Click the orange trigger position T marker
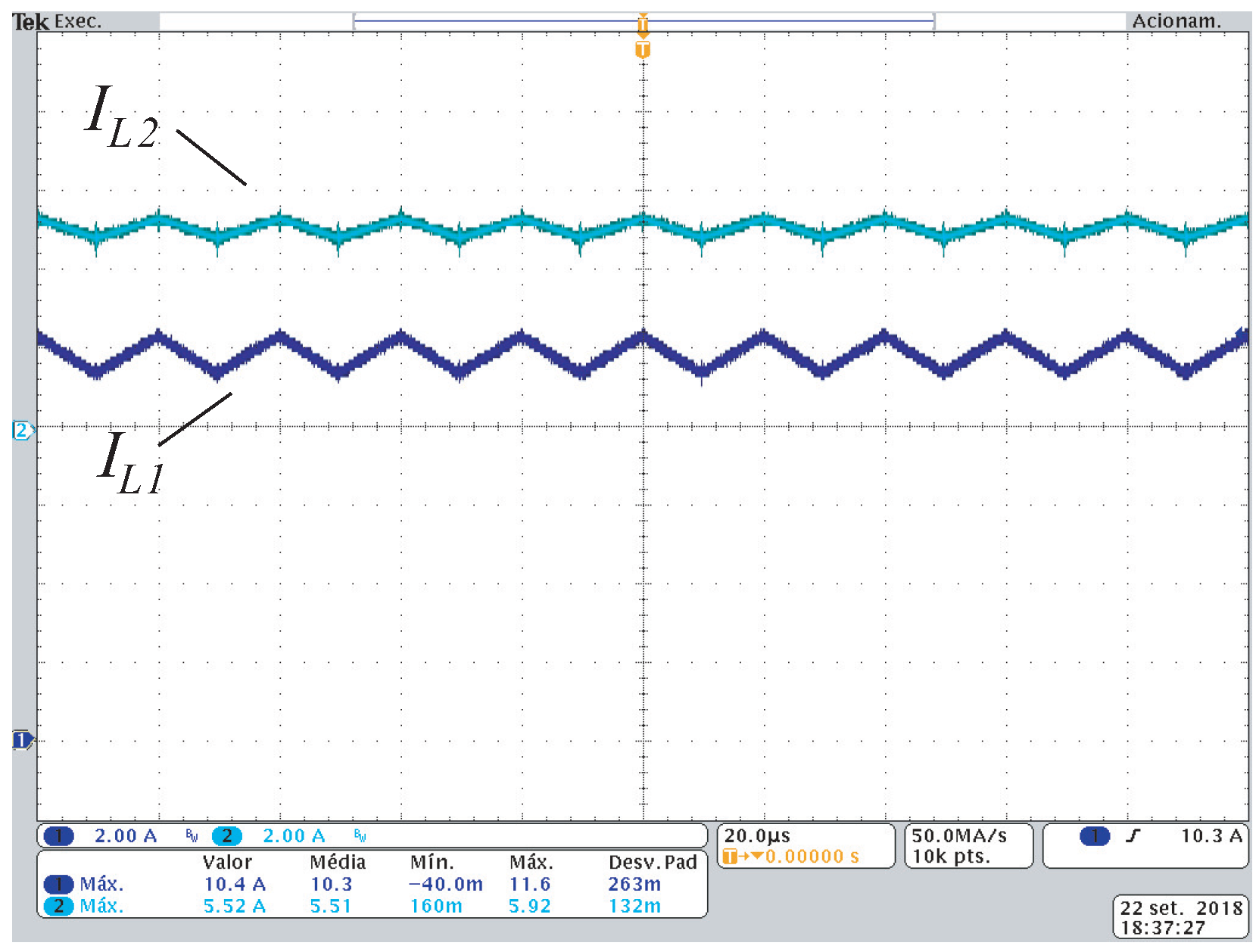The height and width of the screenshot is (952, 1259). point(642,50)
